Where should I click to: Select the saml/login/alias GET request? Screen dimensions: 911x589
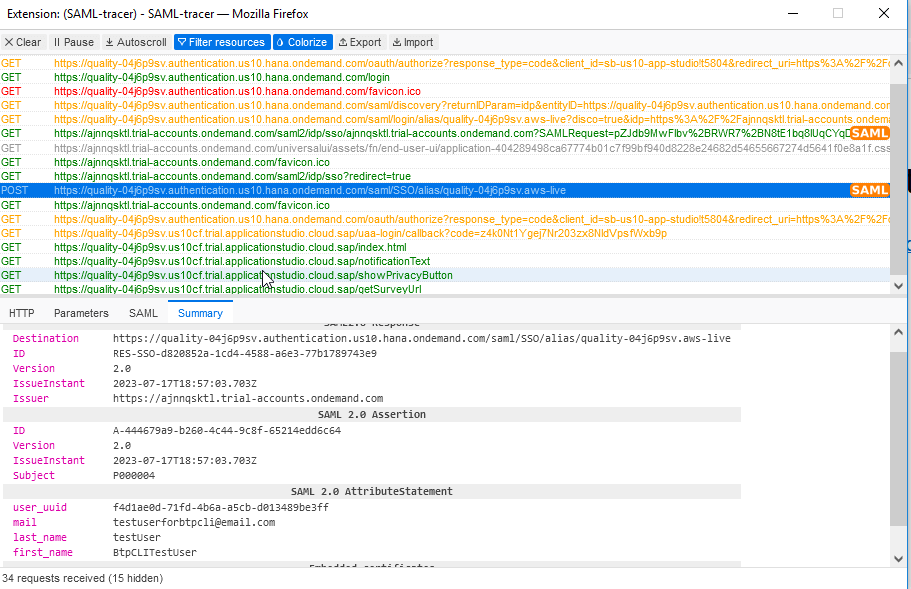tap(444, 119)
